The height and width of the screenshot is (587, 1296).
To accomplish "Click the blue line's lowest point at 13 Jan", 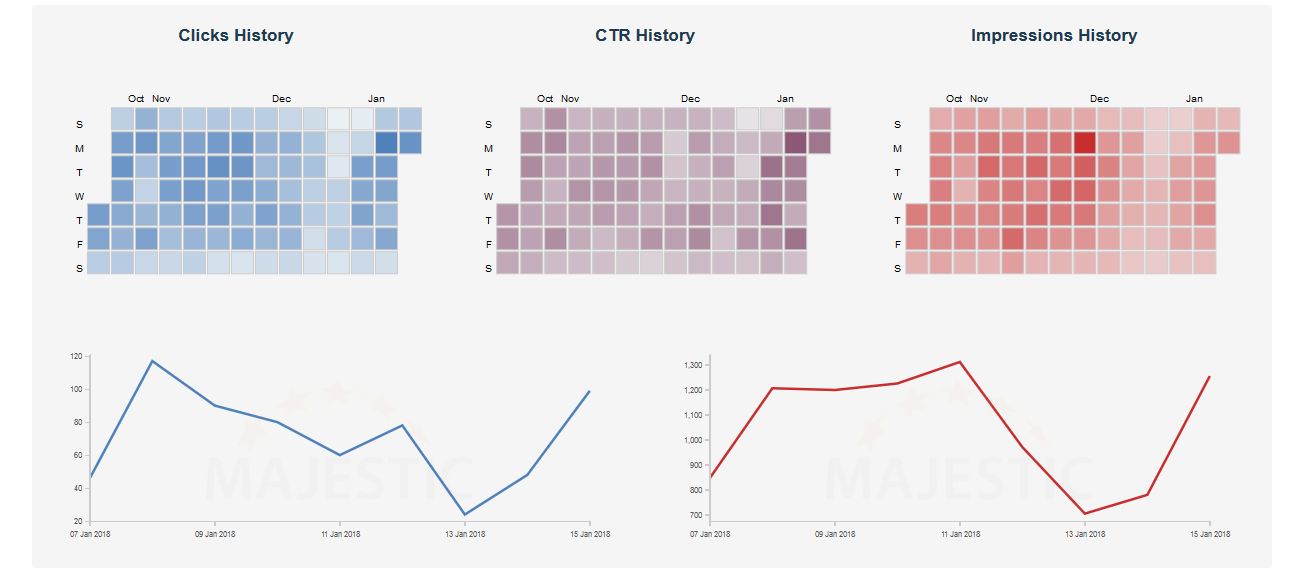I will 464,515.
